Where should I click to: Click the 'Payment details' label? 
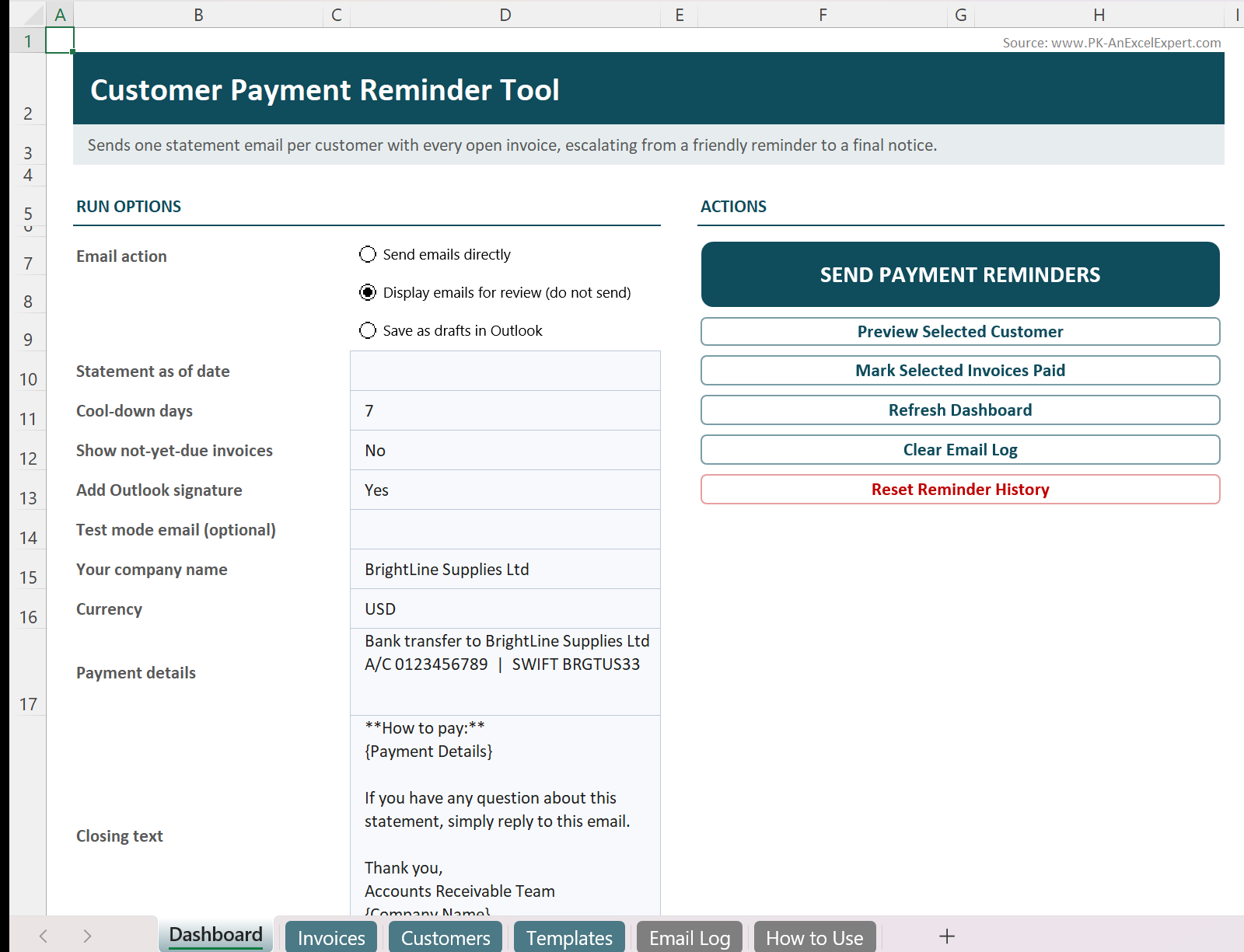coord(136,673)
